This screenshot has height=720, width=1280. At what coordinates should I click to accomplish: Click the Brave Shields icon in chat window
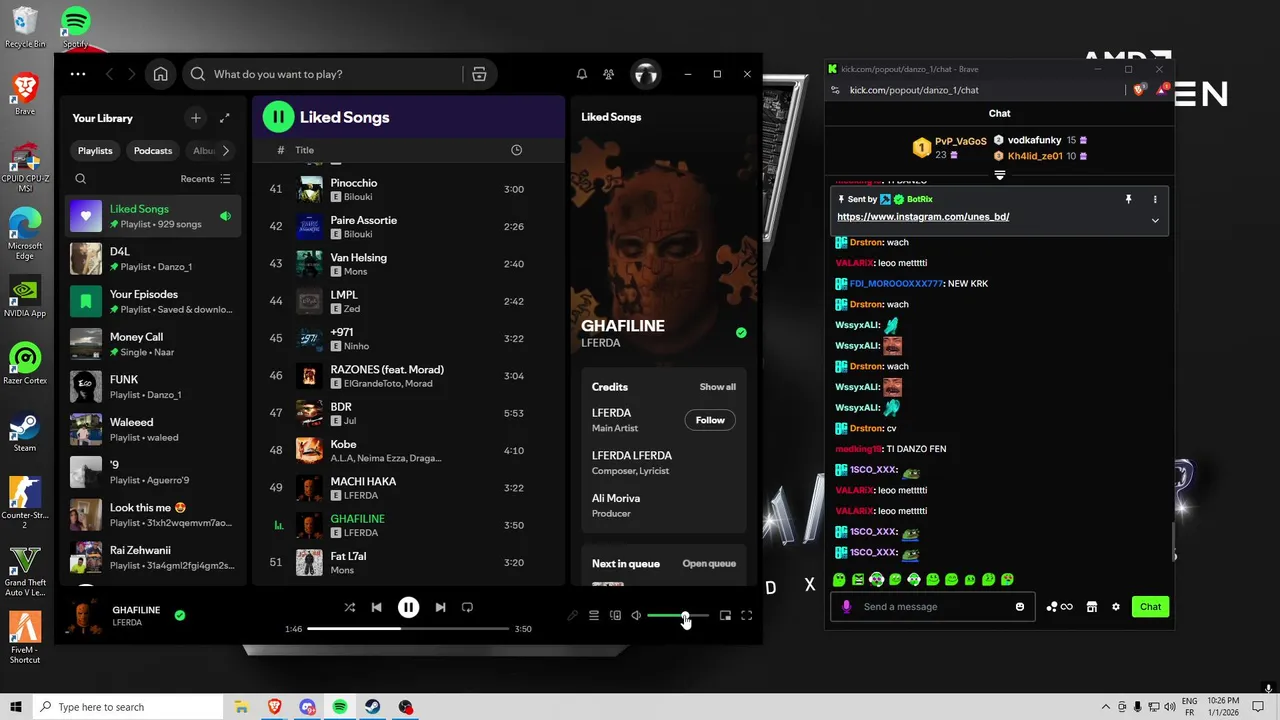click(x=1138, y=90)
